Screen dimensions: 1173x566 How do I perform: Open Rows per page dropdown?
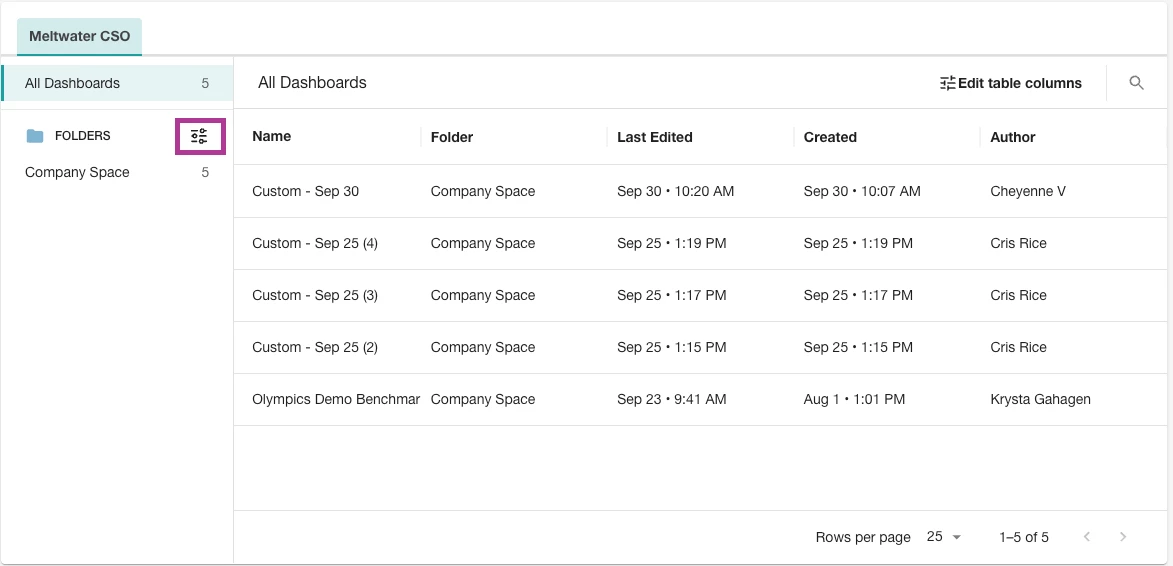pos(943,537)
